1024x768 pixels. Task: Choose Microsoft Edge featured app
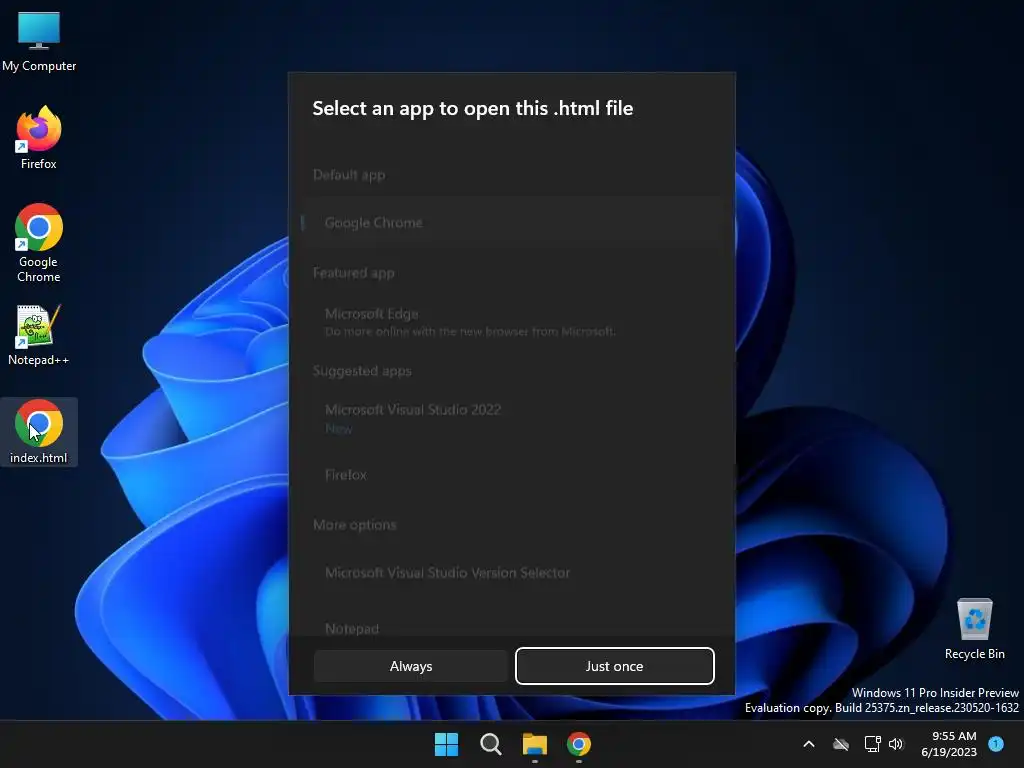(x=513, y=322)
